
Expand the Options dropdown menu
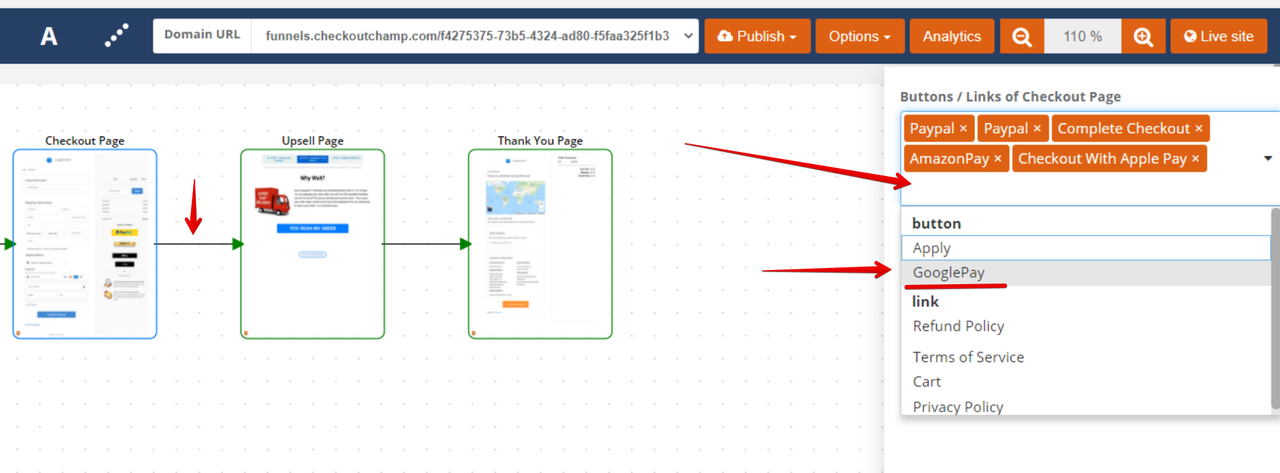(x=859, y=37)
